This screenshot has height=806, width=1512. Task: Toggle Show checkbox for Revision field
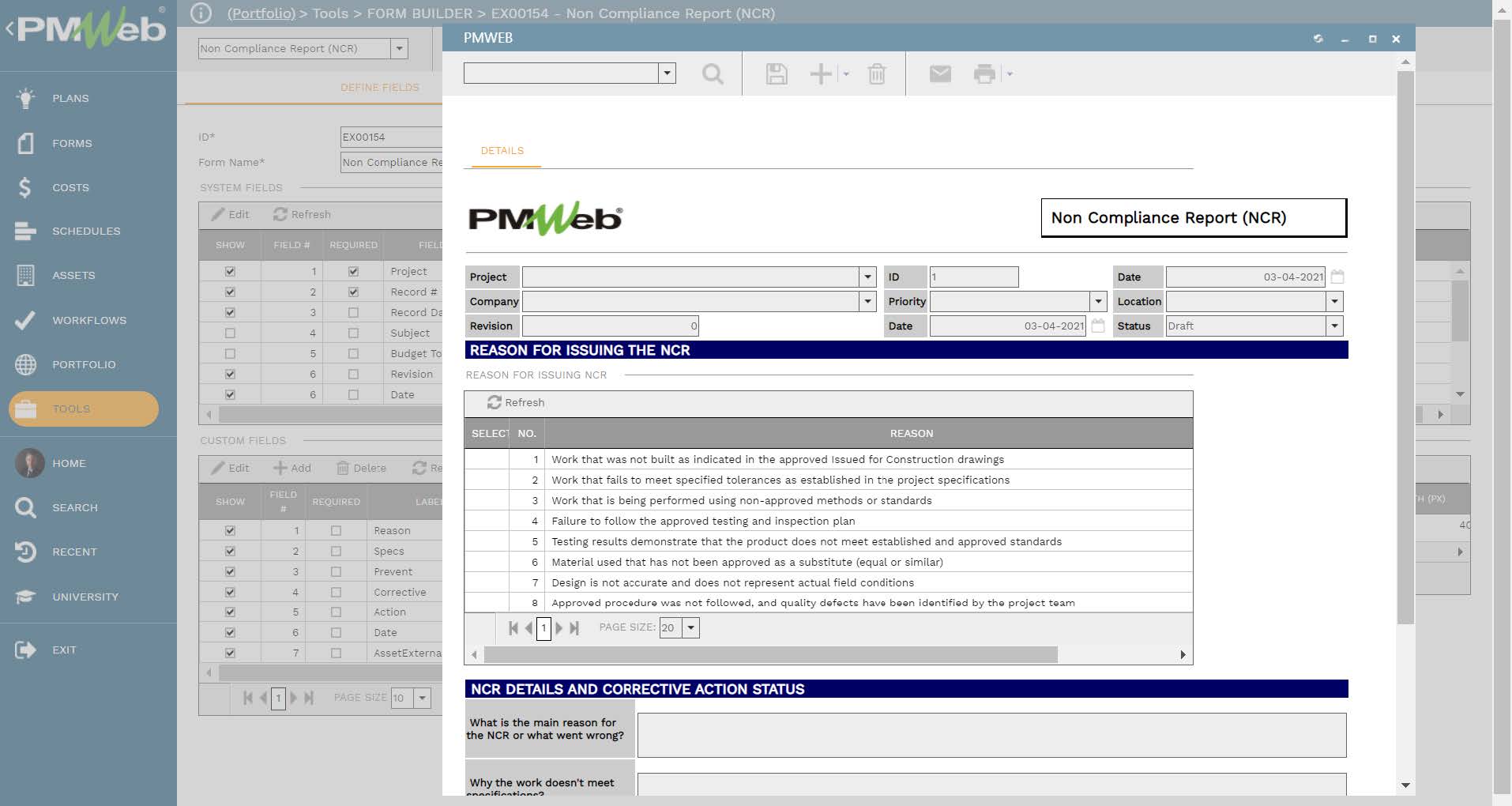coord(230,374)
